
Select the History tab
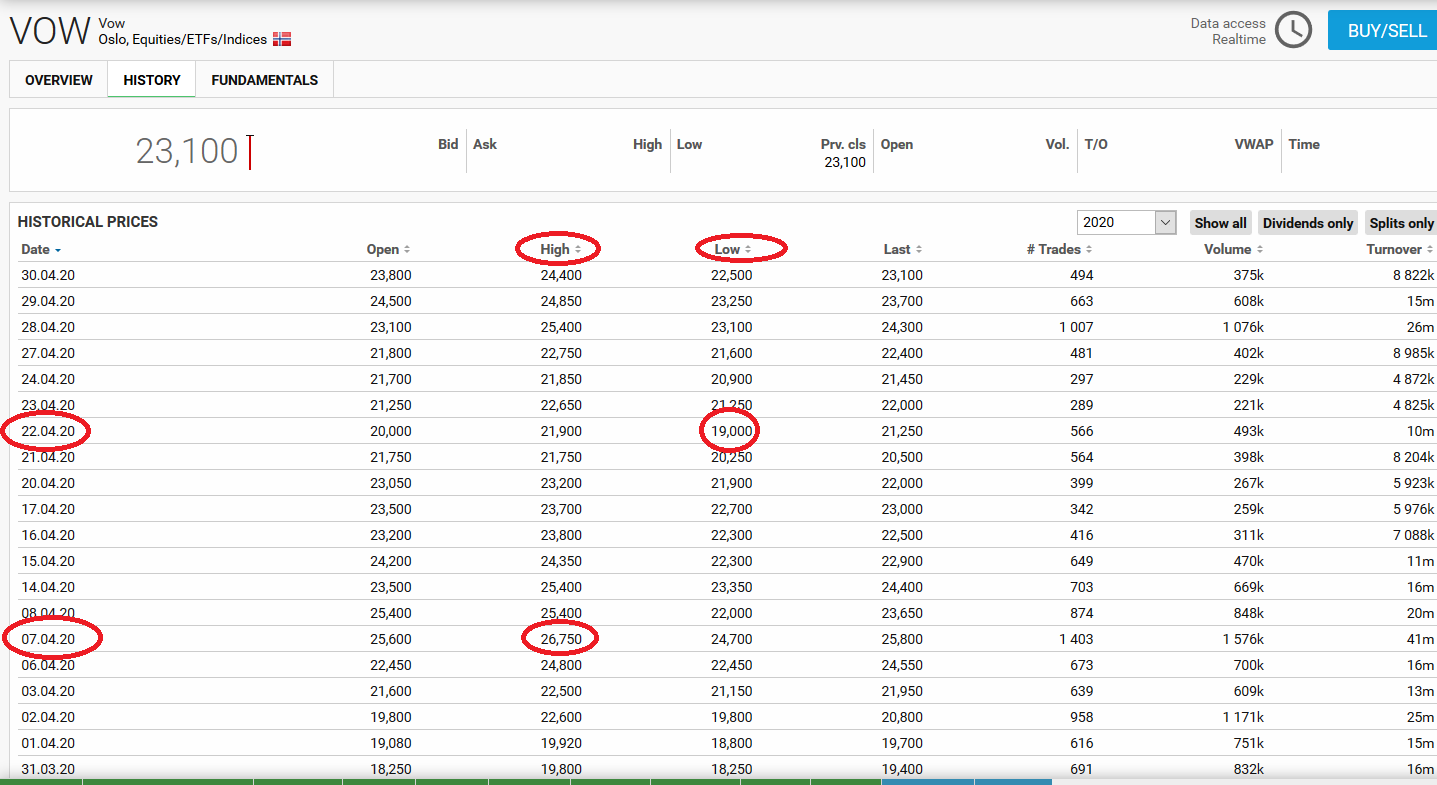(x=152, y=80)
